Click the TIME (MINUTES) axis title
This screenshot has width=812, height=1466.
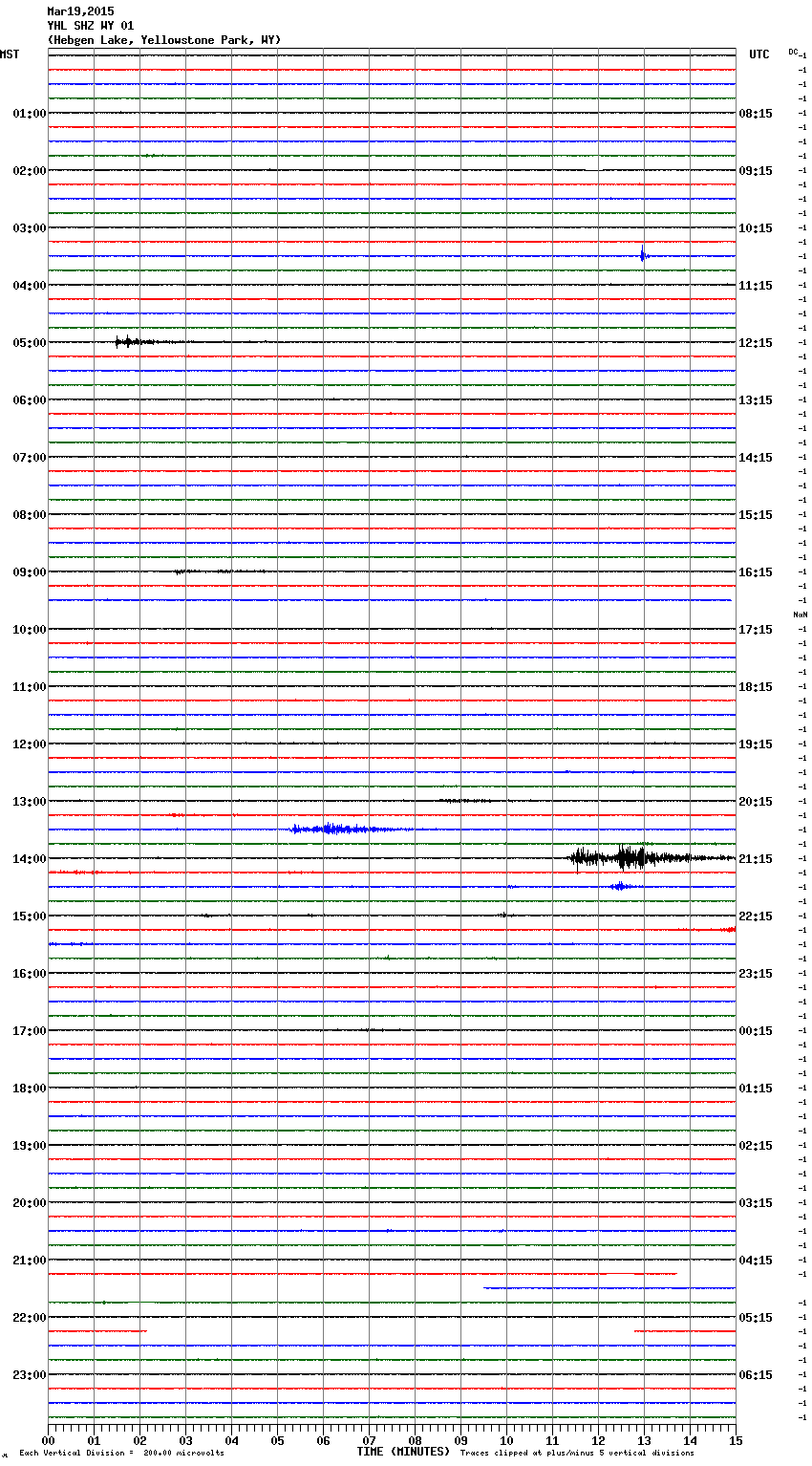click(x=403, y=1452)
